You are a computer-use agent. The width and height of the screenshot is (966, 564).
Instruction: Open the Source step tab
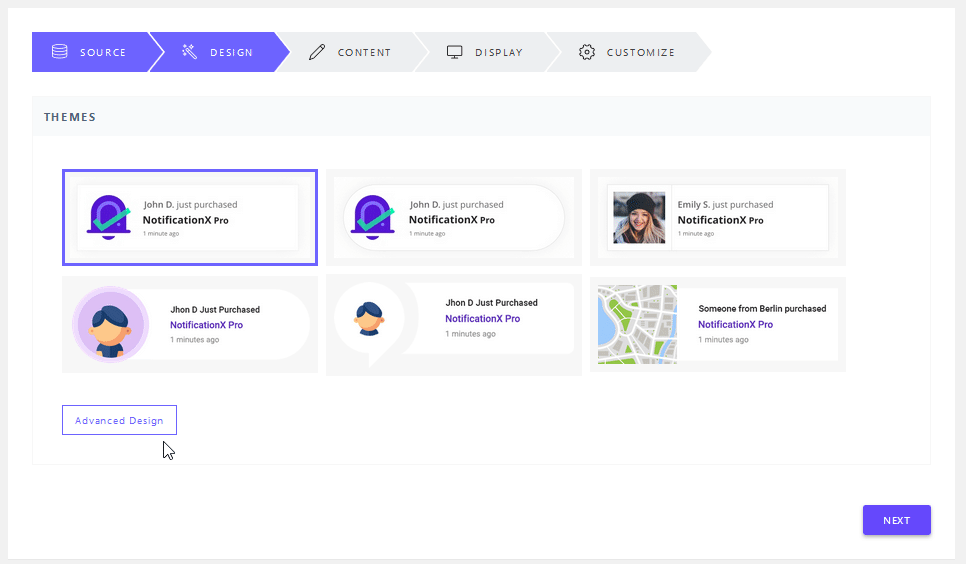pos(91,52)
